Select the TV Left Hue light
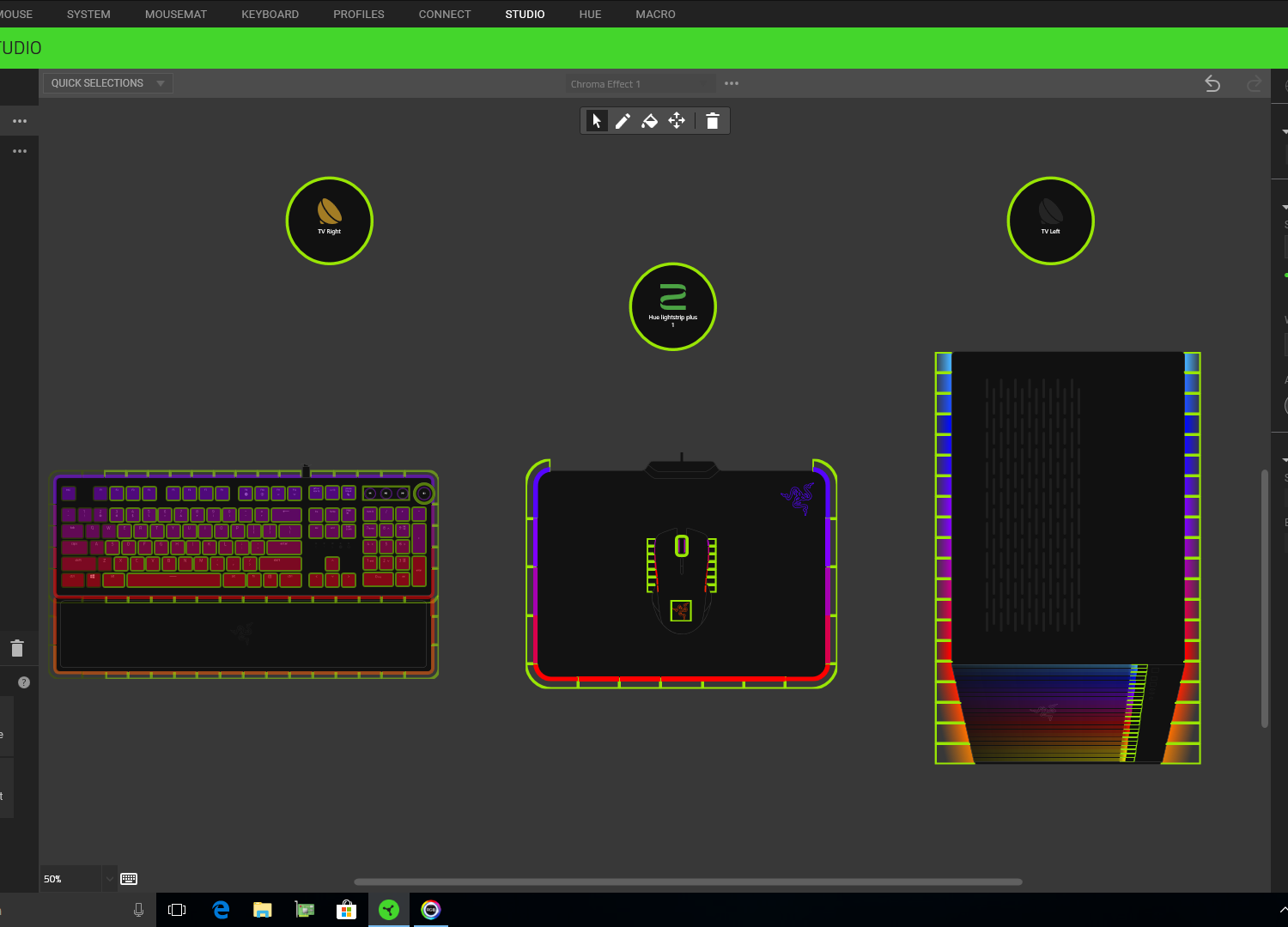 [1050, 221]
